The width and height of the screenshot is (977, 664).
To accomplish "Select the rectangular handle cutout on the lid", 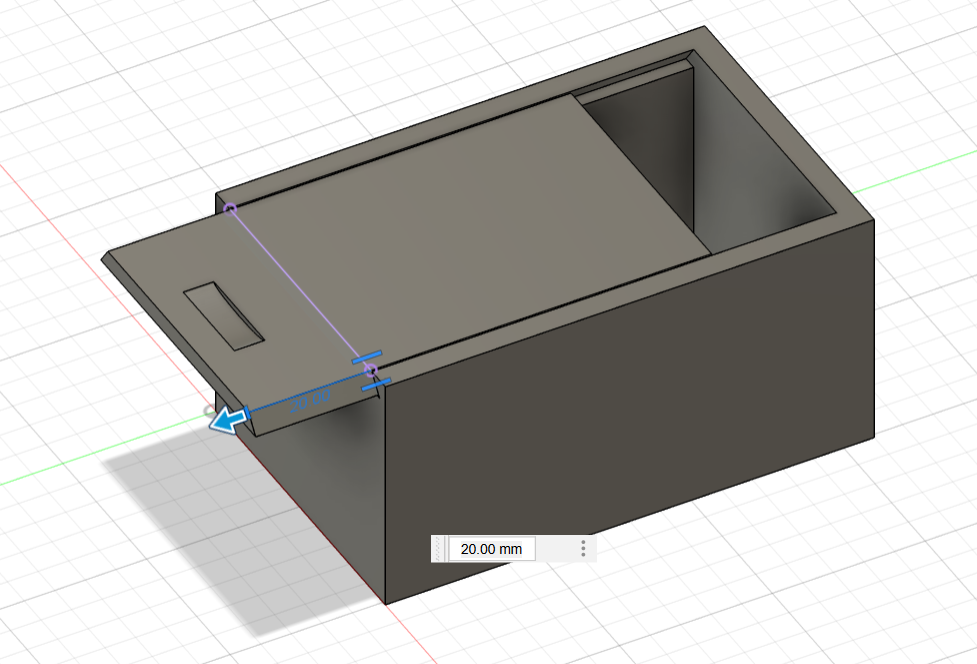I will [x=224, y=316].
